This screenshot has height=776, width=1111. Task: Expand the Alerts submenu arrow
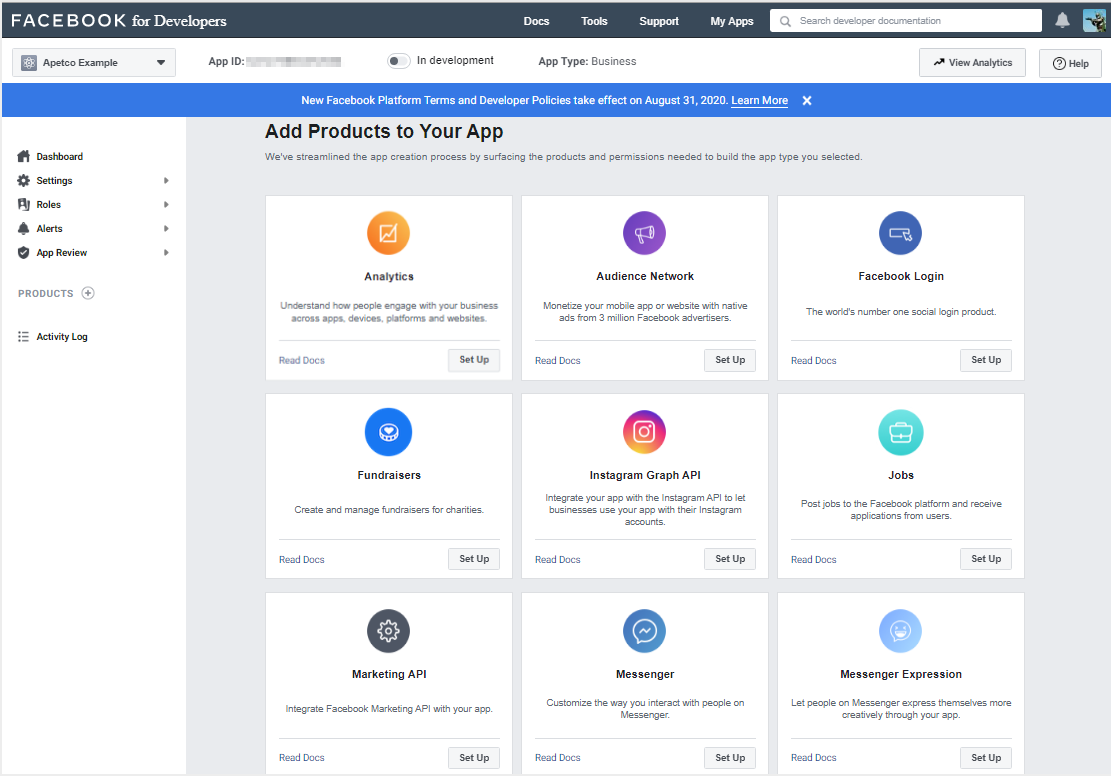166,229
